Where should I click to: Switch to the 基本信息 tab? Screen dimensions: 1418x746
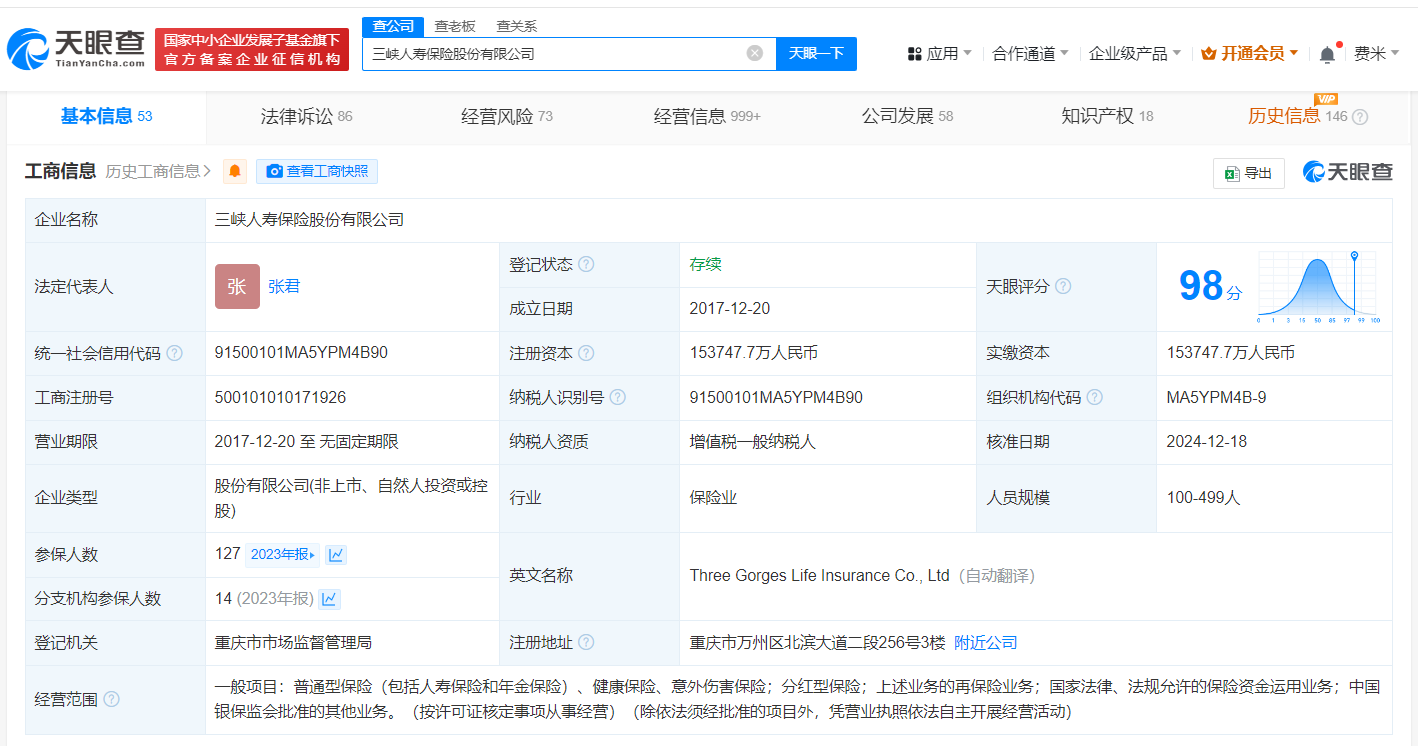106,117
